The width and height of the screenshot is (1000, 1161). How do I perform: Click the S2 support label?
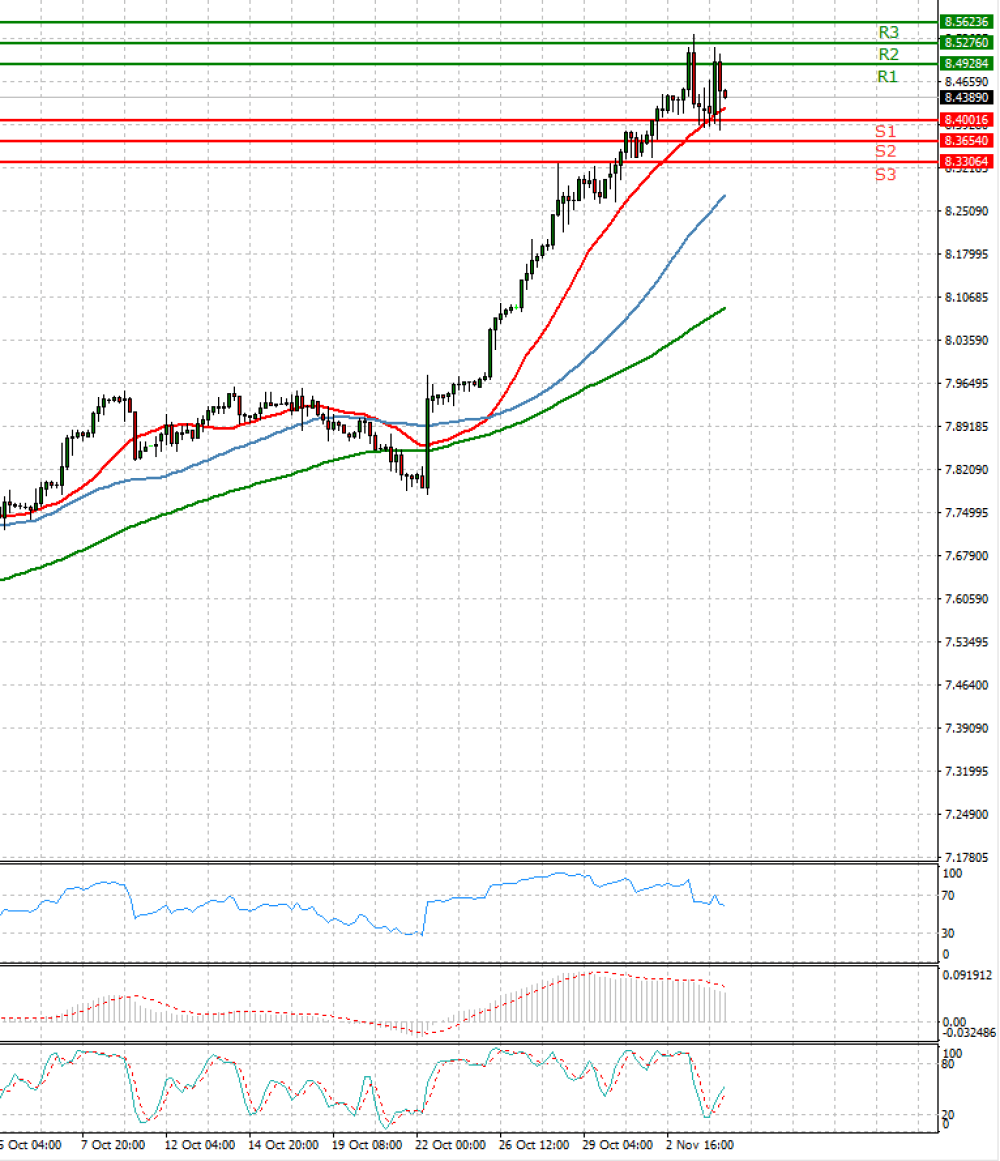coord(885,151)
